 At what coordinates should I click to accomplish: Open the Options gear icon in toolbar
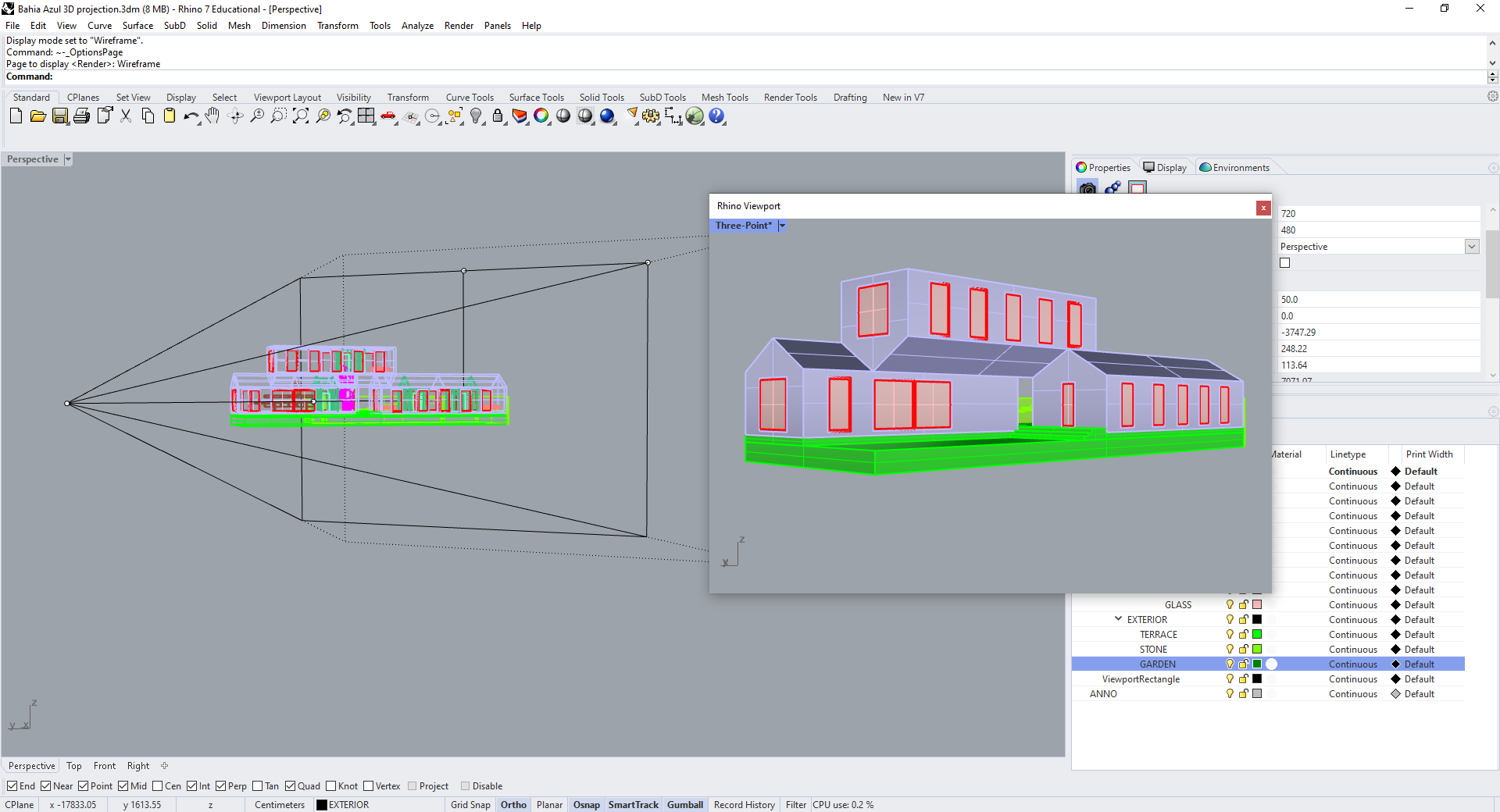click(651, 116)
